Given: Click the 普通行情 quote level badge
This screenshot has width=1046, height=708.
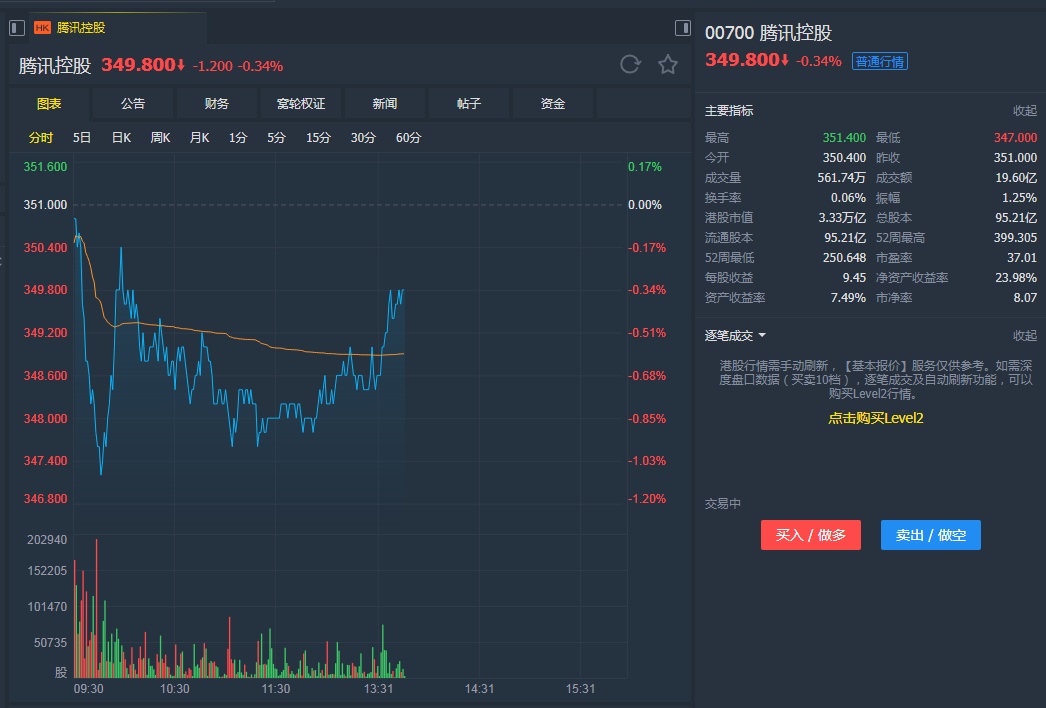Looking at the screenshot, I should click(x=880, y=62).
